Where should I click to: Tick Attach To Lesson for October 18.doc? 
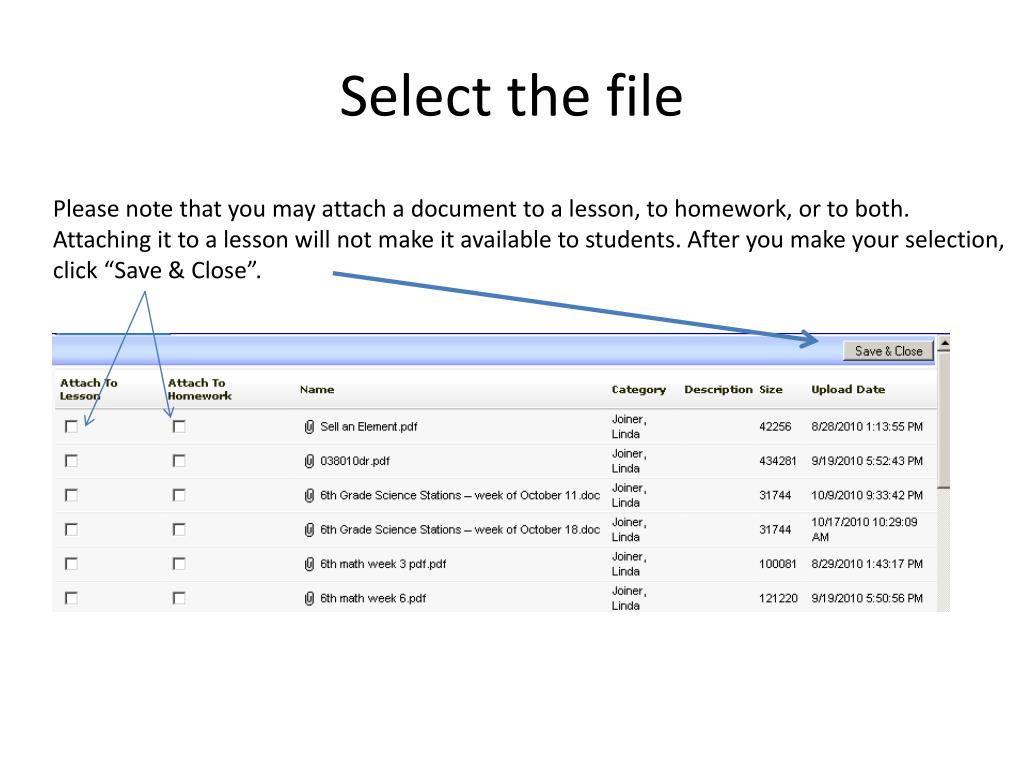(x=71, y=530)
